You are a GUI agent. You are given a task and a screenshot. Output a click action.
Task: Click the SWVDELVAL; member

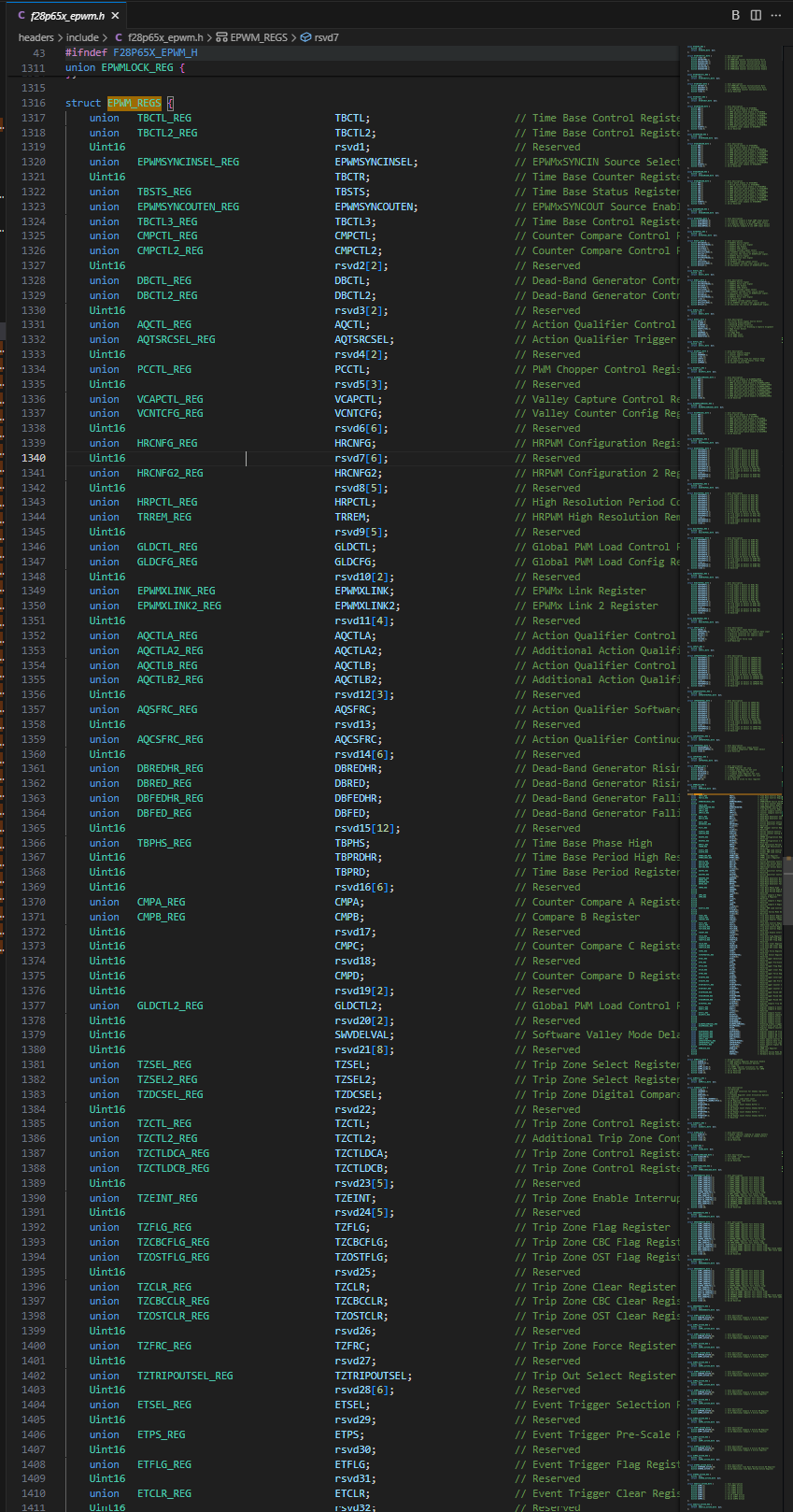tap(365, 1034)
